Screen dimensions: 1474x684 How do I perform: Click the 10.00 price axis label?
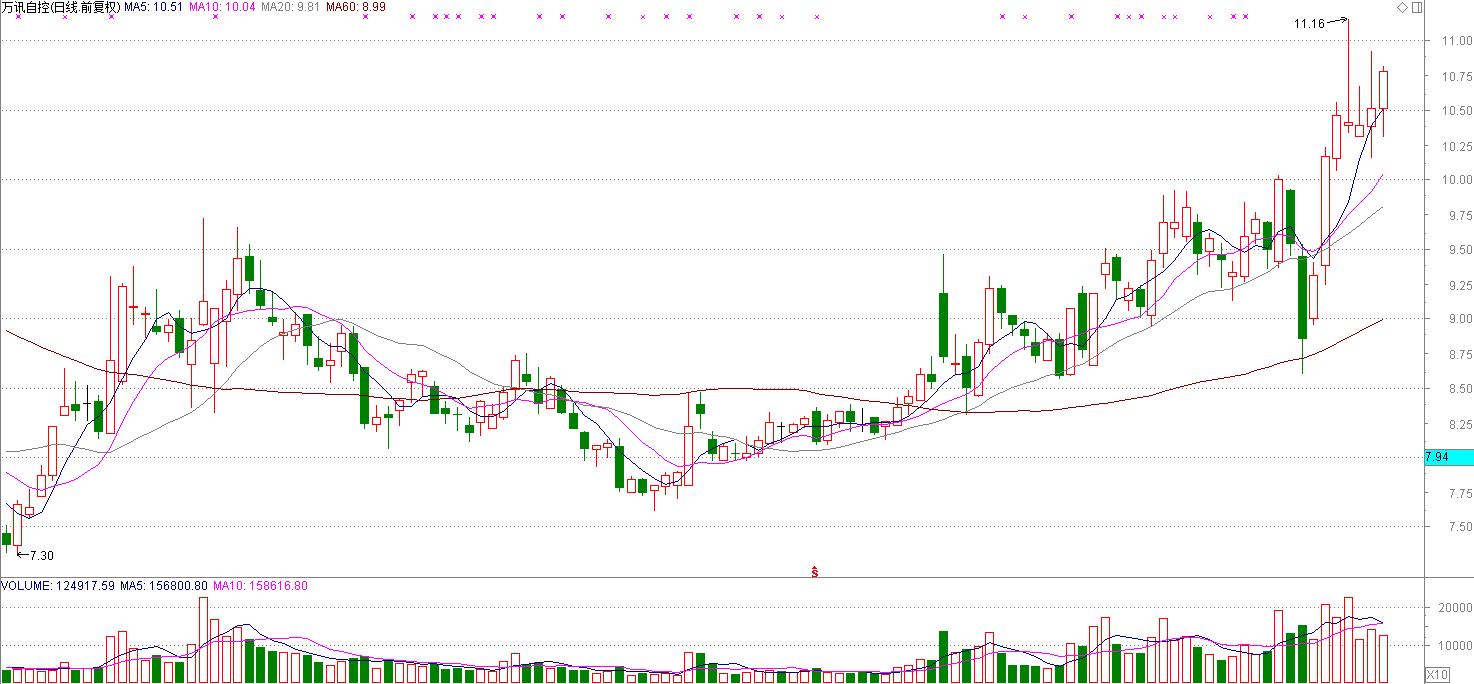pyautogui.click(x=1456, y=180)
